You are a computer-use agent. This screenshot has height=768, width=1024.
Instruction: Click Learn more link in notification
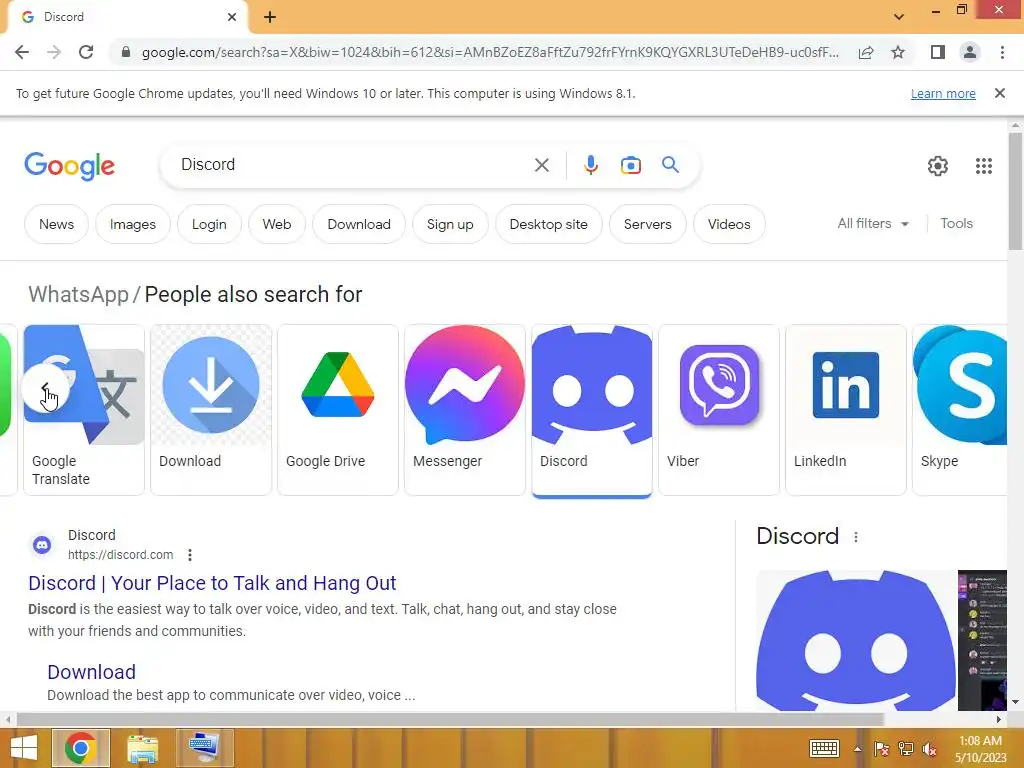pos(943,93)
